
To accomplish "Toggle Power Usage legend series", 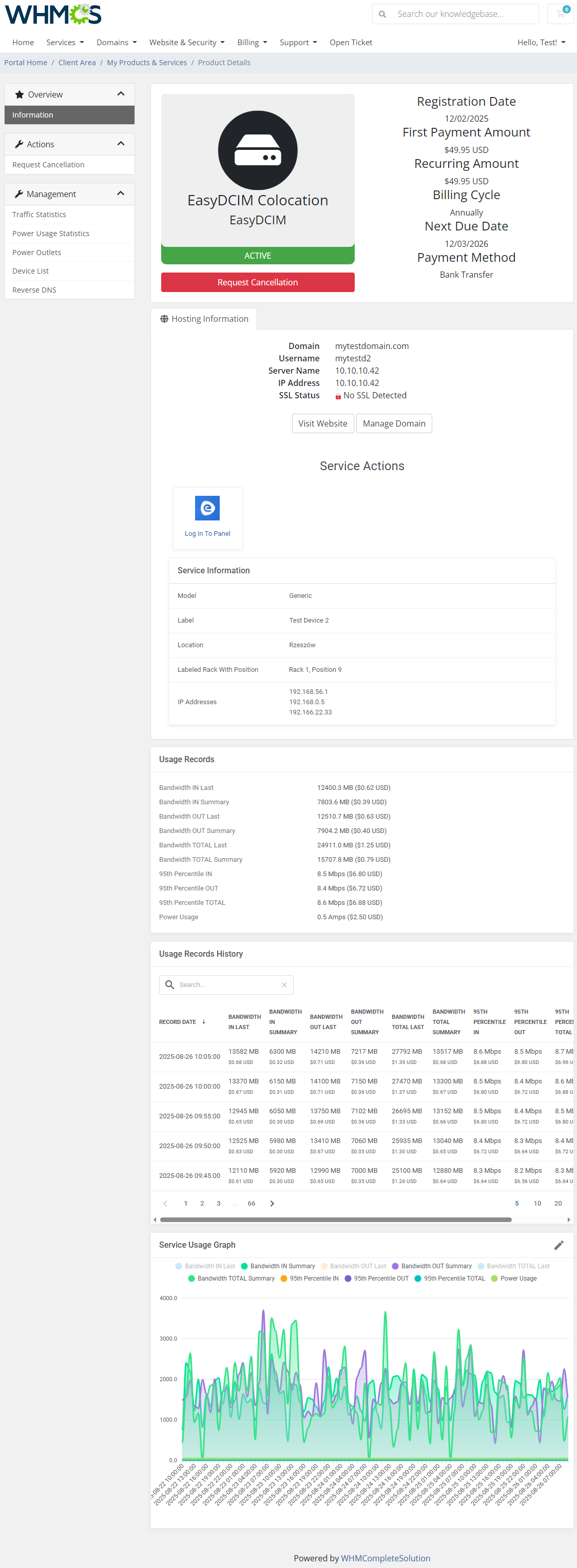I will tap(514, 1278).
